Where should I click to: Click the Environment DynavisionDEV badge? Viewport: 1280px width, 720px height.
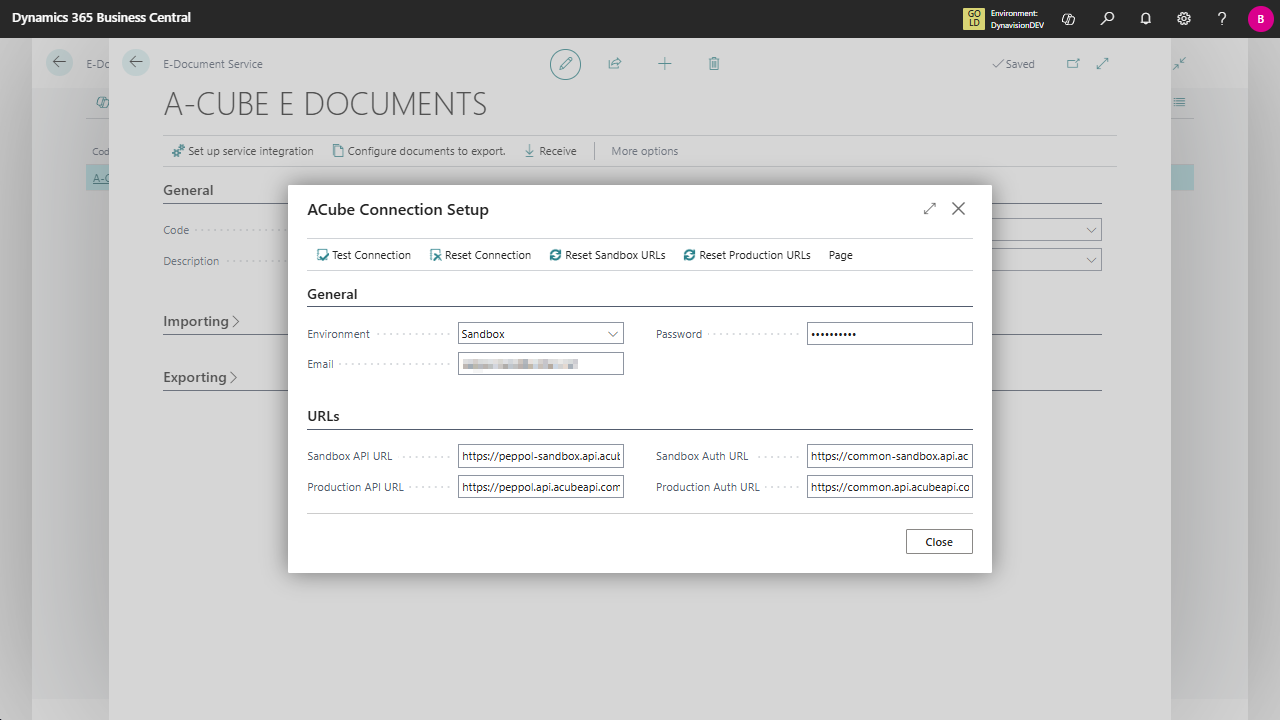tap(1004, 19)
